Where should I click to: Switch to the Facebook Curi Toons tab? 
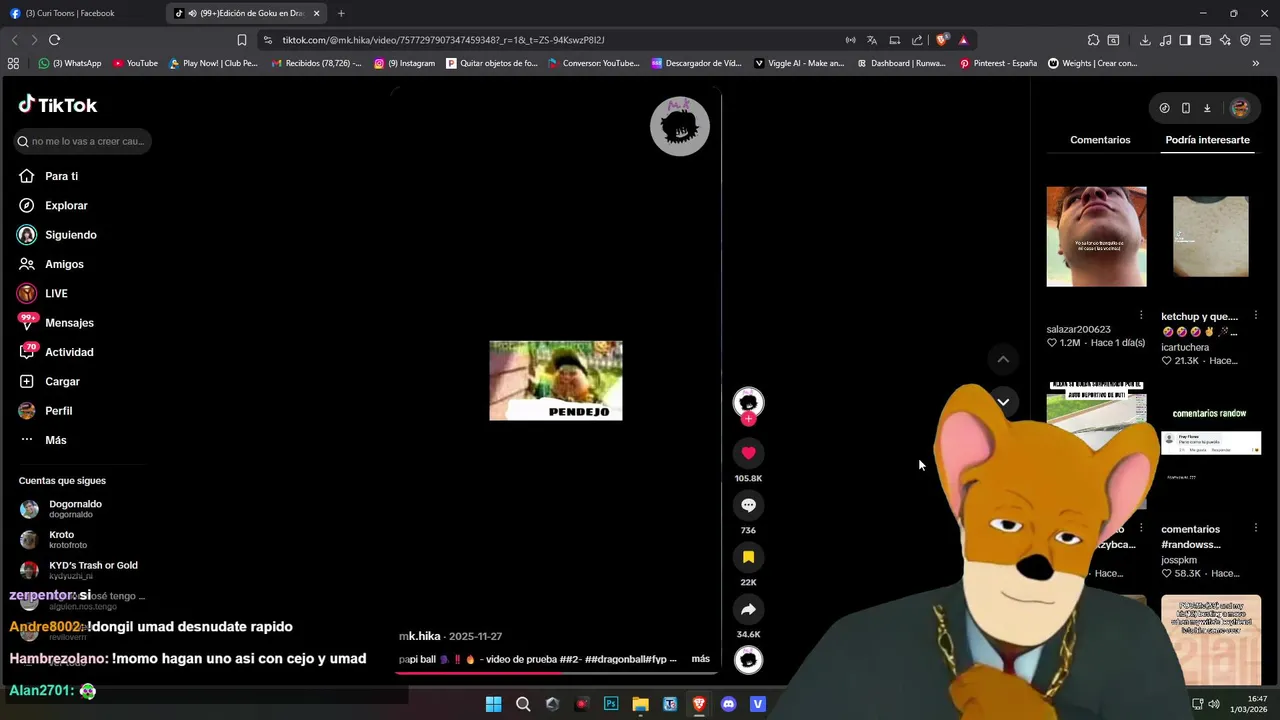click(82, 13)
